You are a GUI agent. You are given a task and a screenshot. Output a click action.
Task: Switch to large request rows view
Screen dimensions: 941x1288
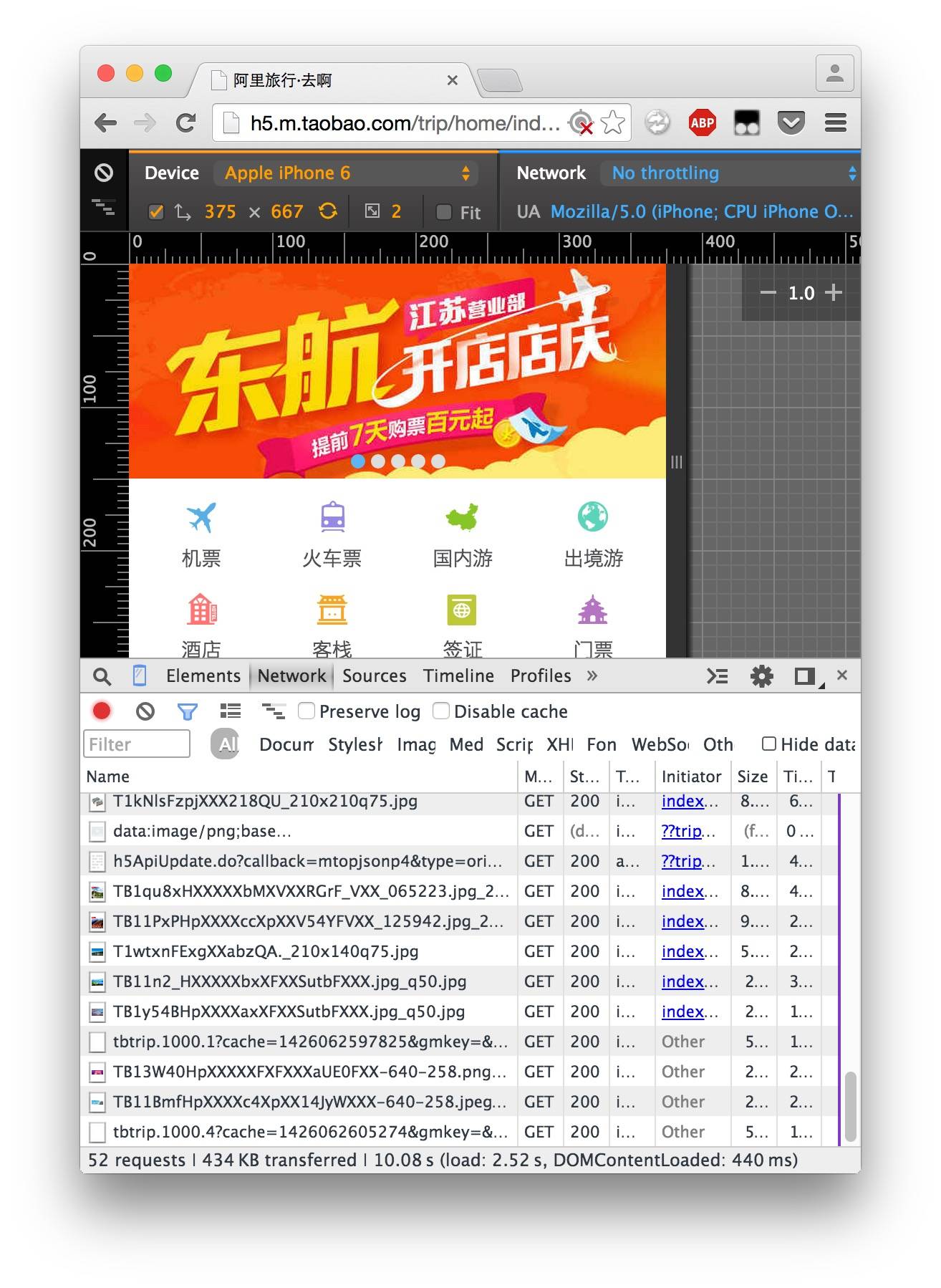(230, 711)
